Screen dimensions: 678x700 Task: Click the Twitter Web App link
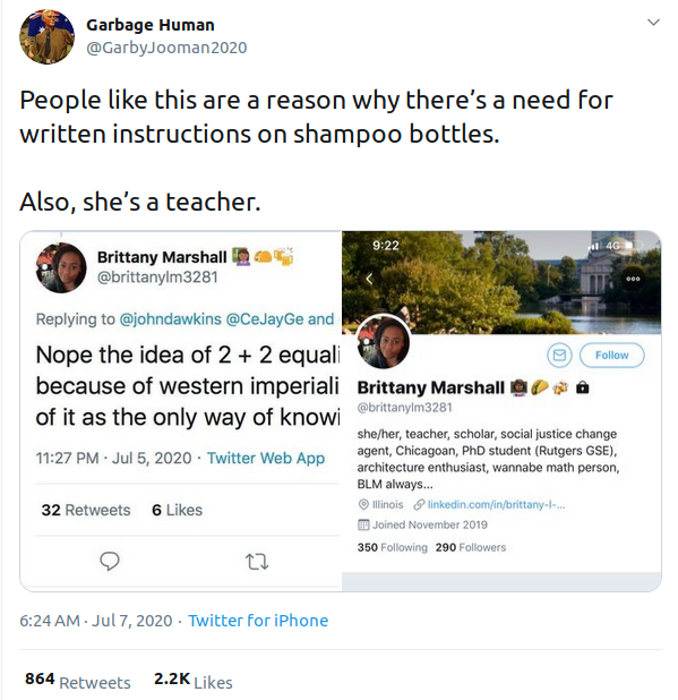point(265,457)
